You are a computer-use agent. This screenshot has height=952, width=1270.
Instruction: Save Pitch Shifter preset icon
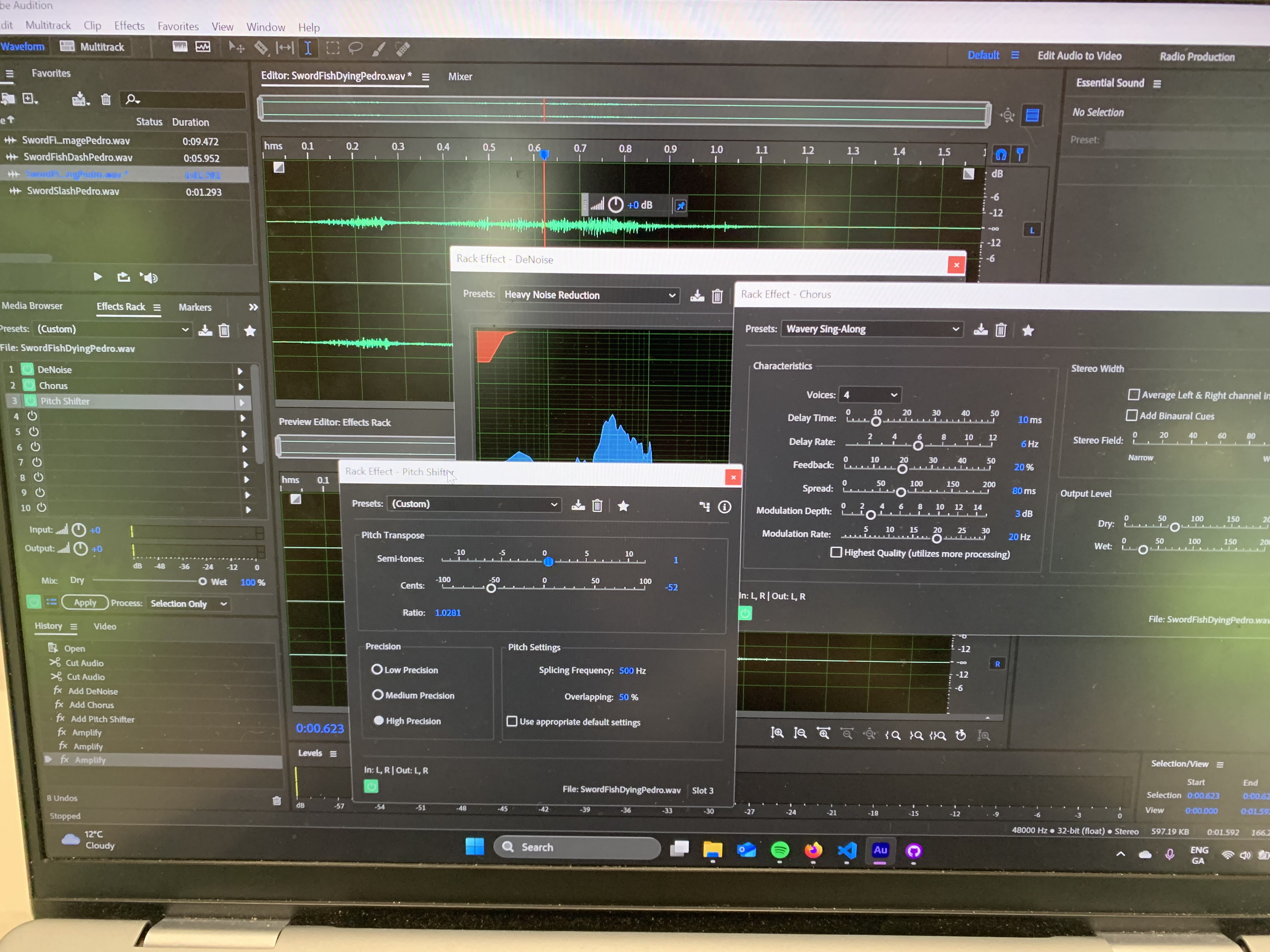coord(578,506)
